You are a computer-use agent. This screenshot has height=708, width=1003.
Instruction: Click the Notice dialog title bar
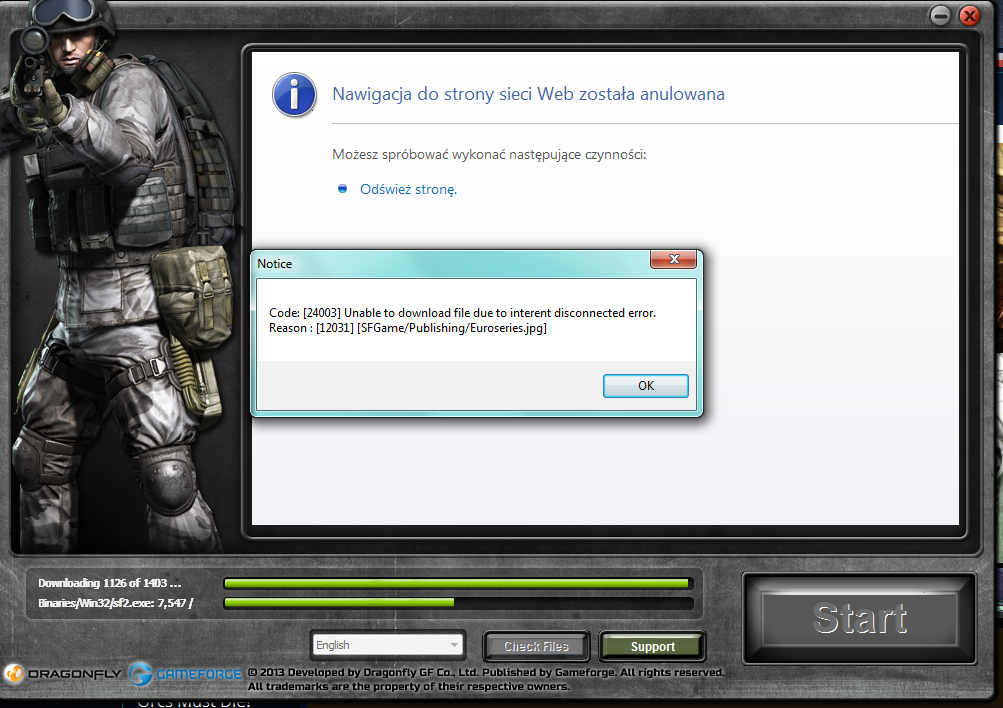(452, 264)
